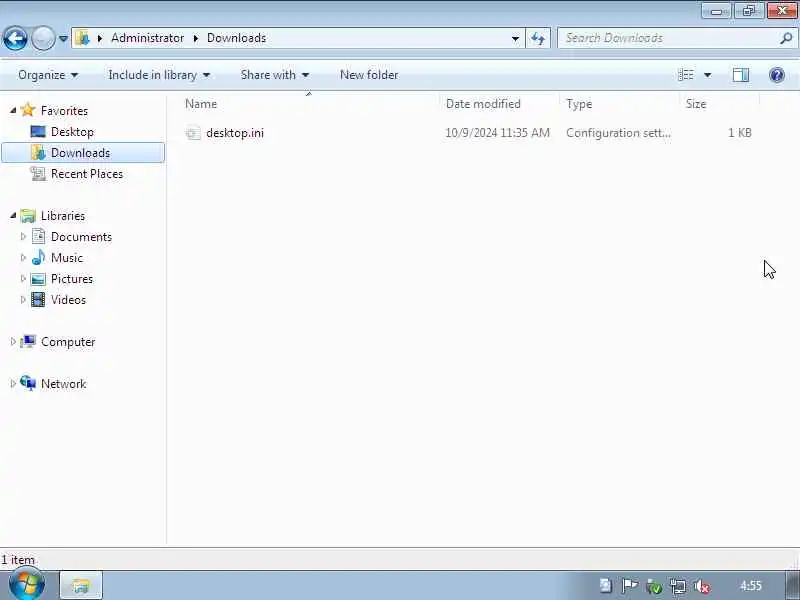Image resolution: width=800 pixels, height=600 pixels.
Task: Sort by the Name column header
Action: pyautogui.click(x=201, y=104)
